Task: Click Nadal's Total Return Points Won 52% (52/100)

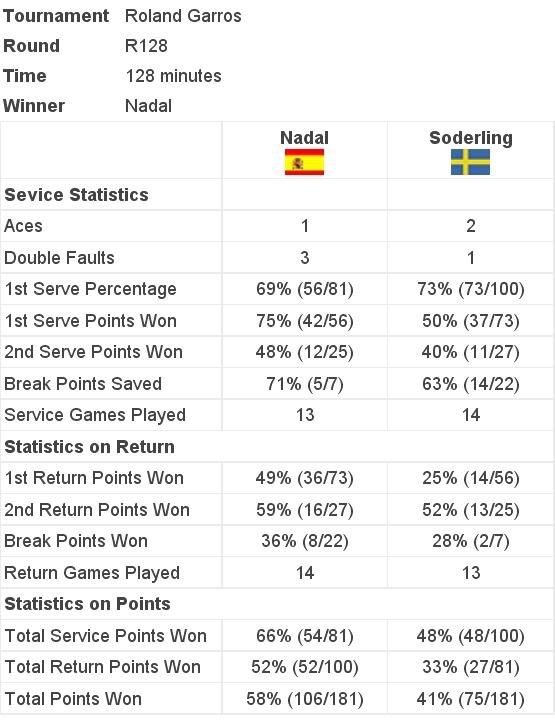Action: [x=304, y=667]
